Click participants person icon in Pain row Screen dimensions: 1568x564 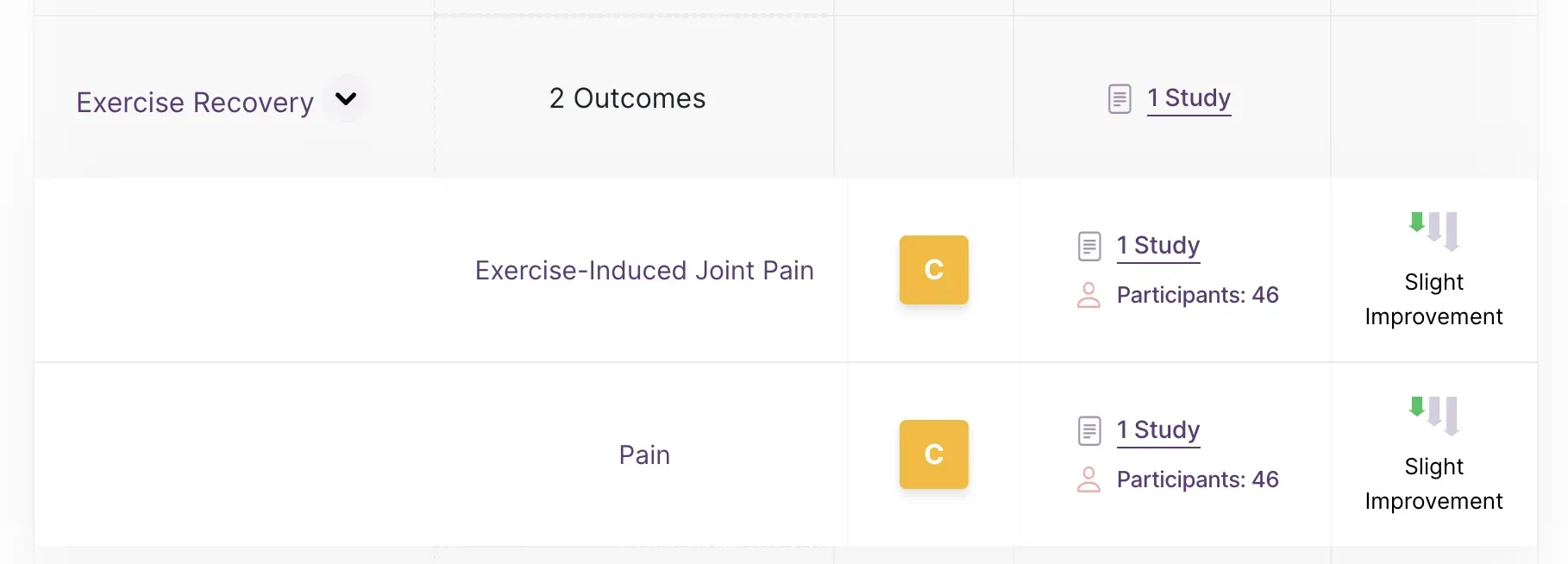pos(1089,479)
